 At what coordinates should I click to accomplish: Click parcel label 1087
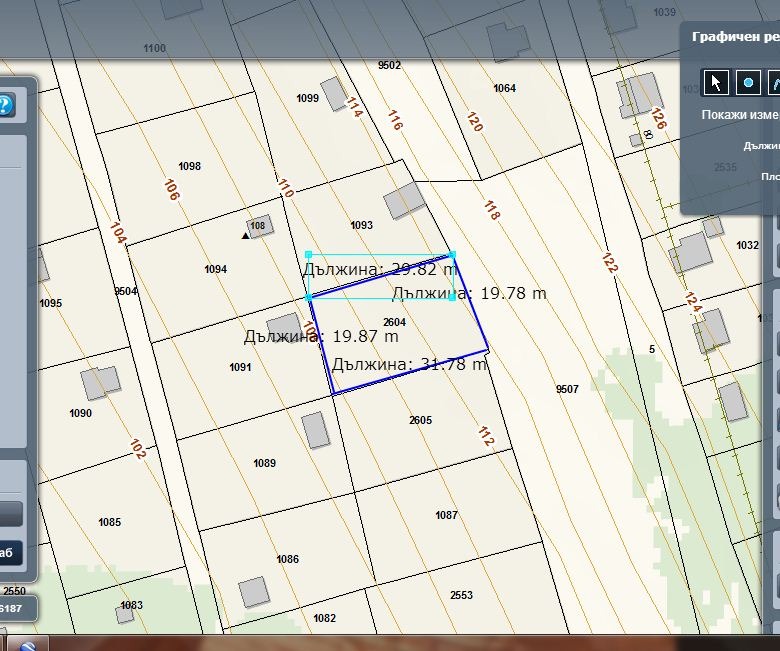pyautogui.click(x=446, y=515)
